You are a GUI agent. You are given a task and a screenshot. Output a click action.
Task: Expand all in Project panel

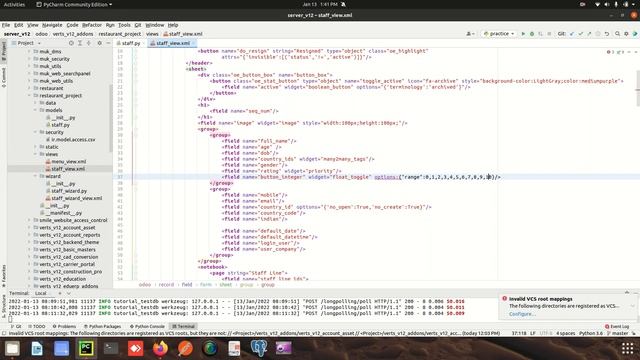point(80,43)
